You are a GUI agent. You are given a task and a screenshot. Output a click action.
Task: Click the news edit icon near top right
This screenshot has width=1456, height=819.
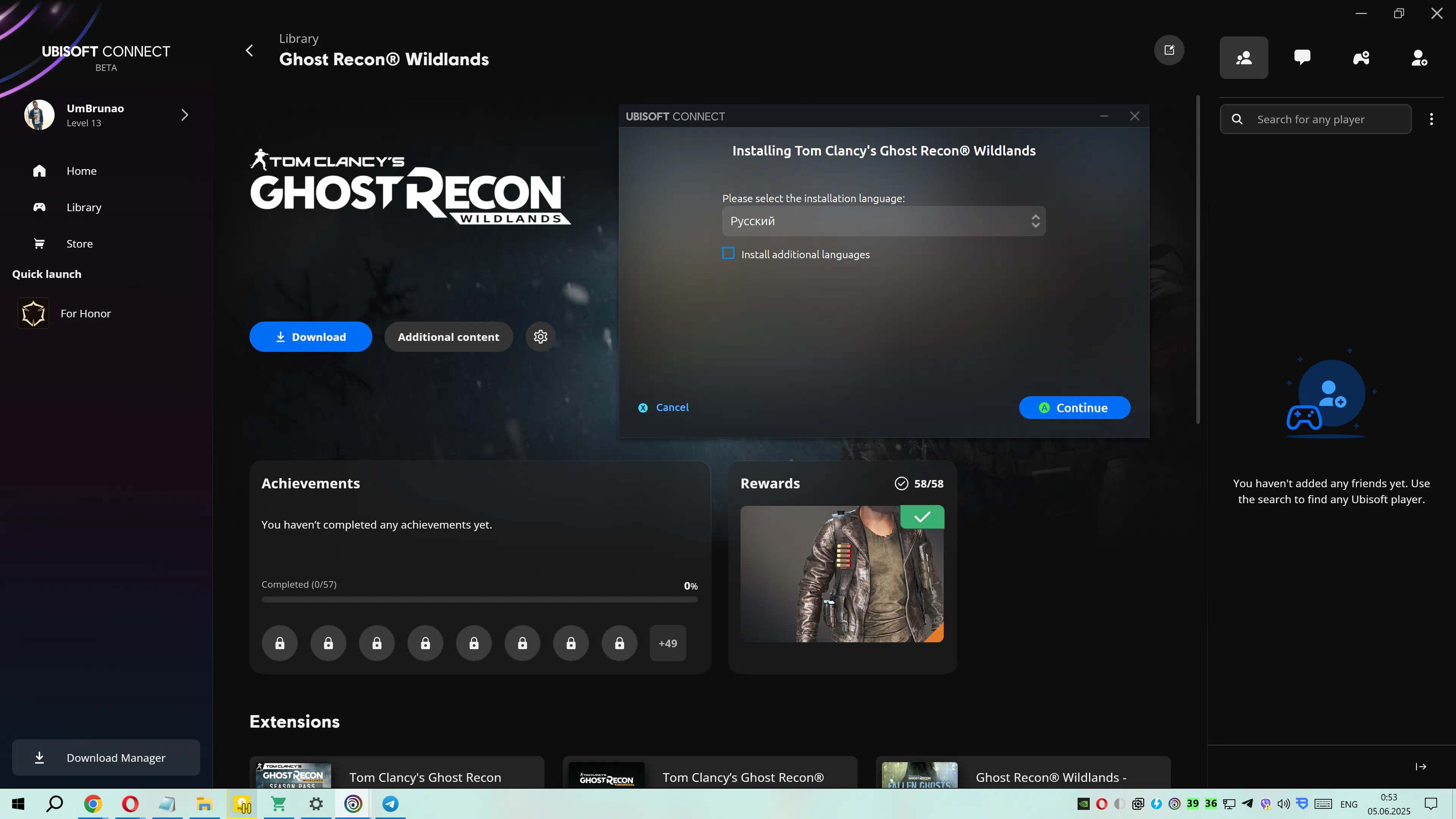tap(1169, 50)
